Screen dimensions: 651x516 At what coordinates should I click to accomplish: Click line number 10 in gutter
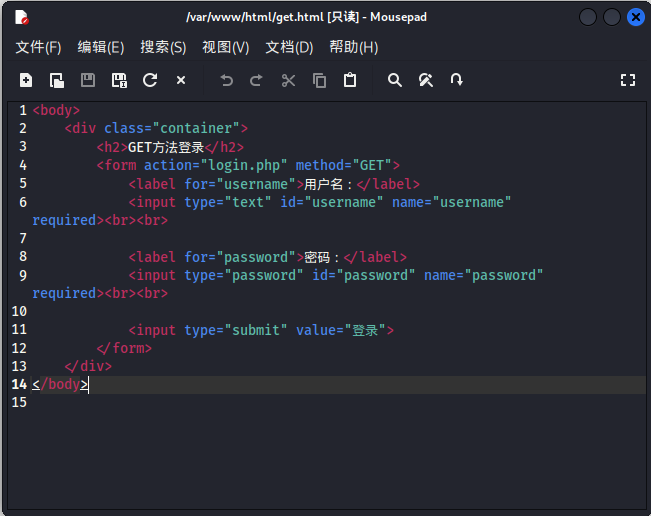pyautogui.click(x=19, y=311)
